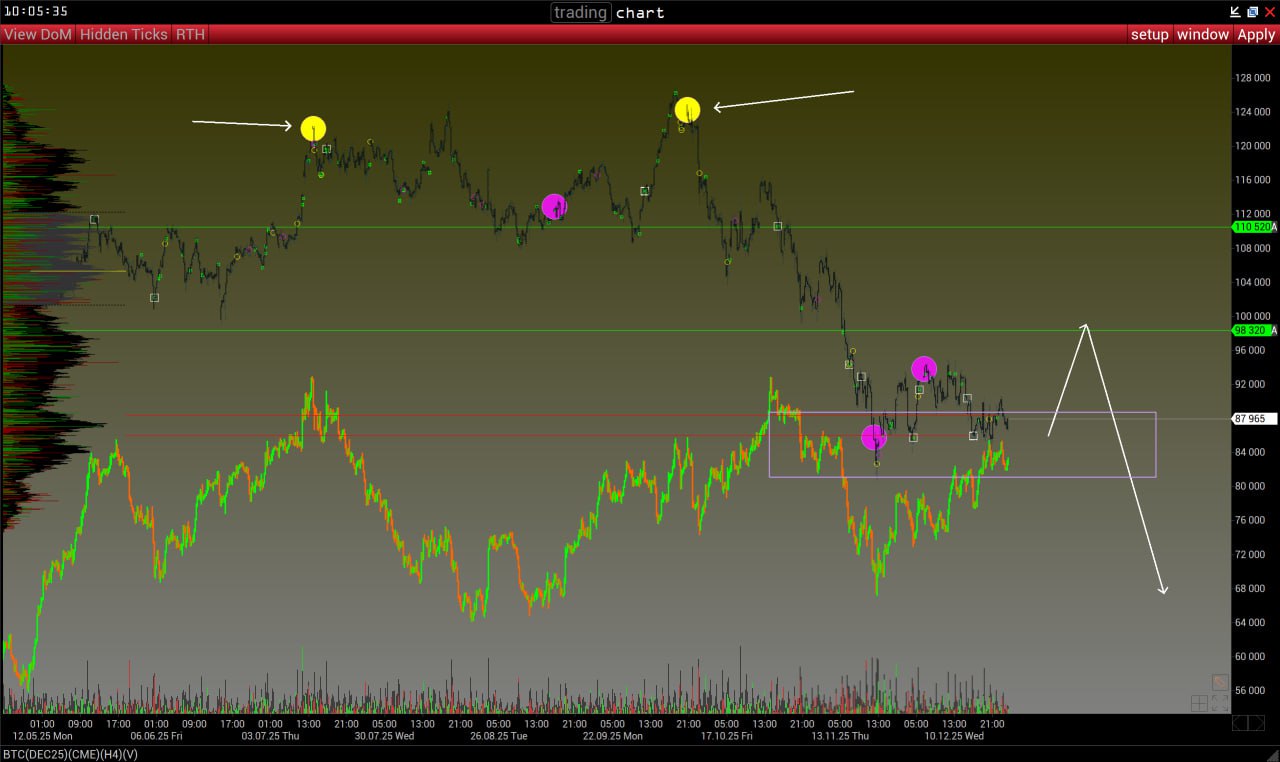Open the setup menu
1280x762 pixels.
point(1149,34)
